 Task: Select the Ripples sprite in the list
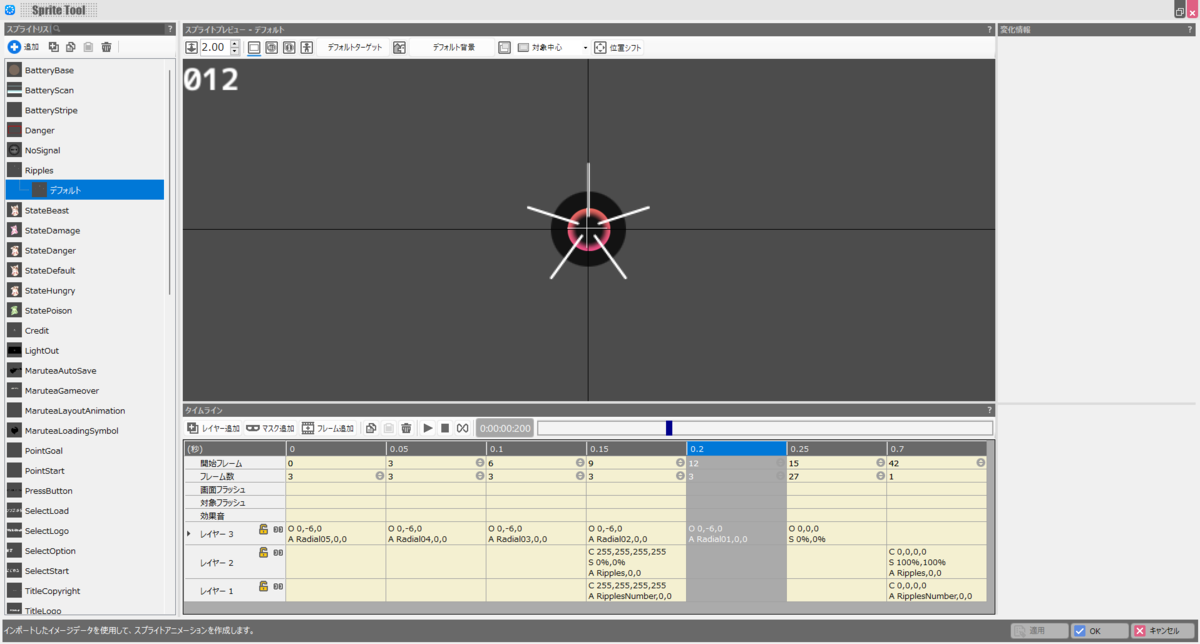pos(84,170)
